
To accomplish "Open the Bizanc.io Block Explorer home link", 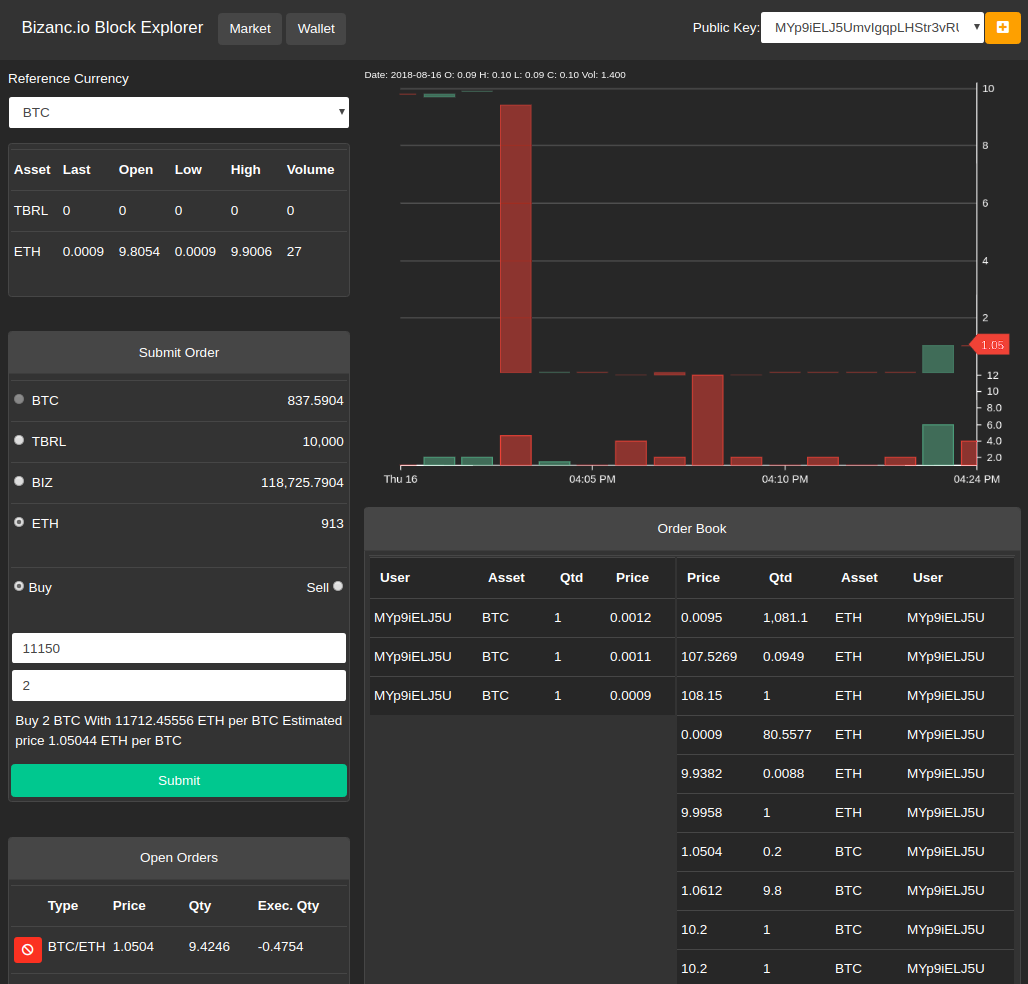I will [x=112, y=28].
